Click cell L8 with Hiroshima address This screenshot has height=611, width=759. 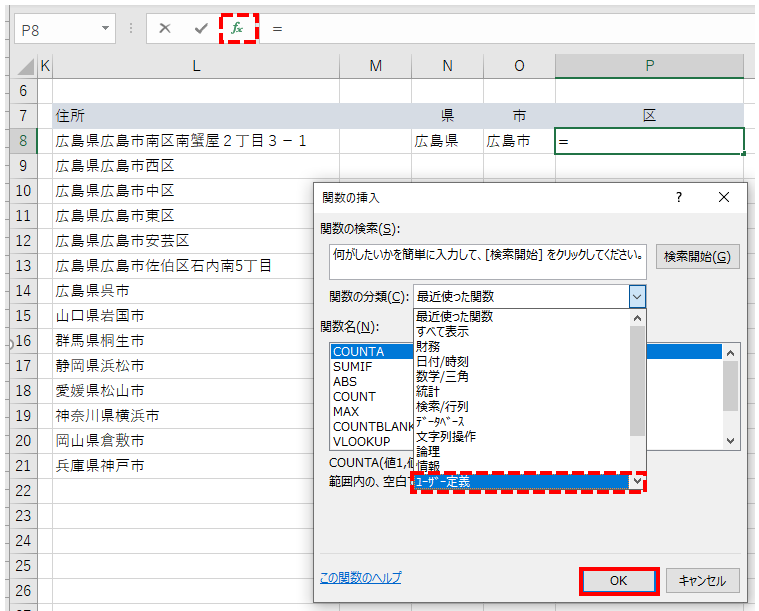196,141
